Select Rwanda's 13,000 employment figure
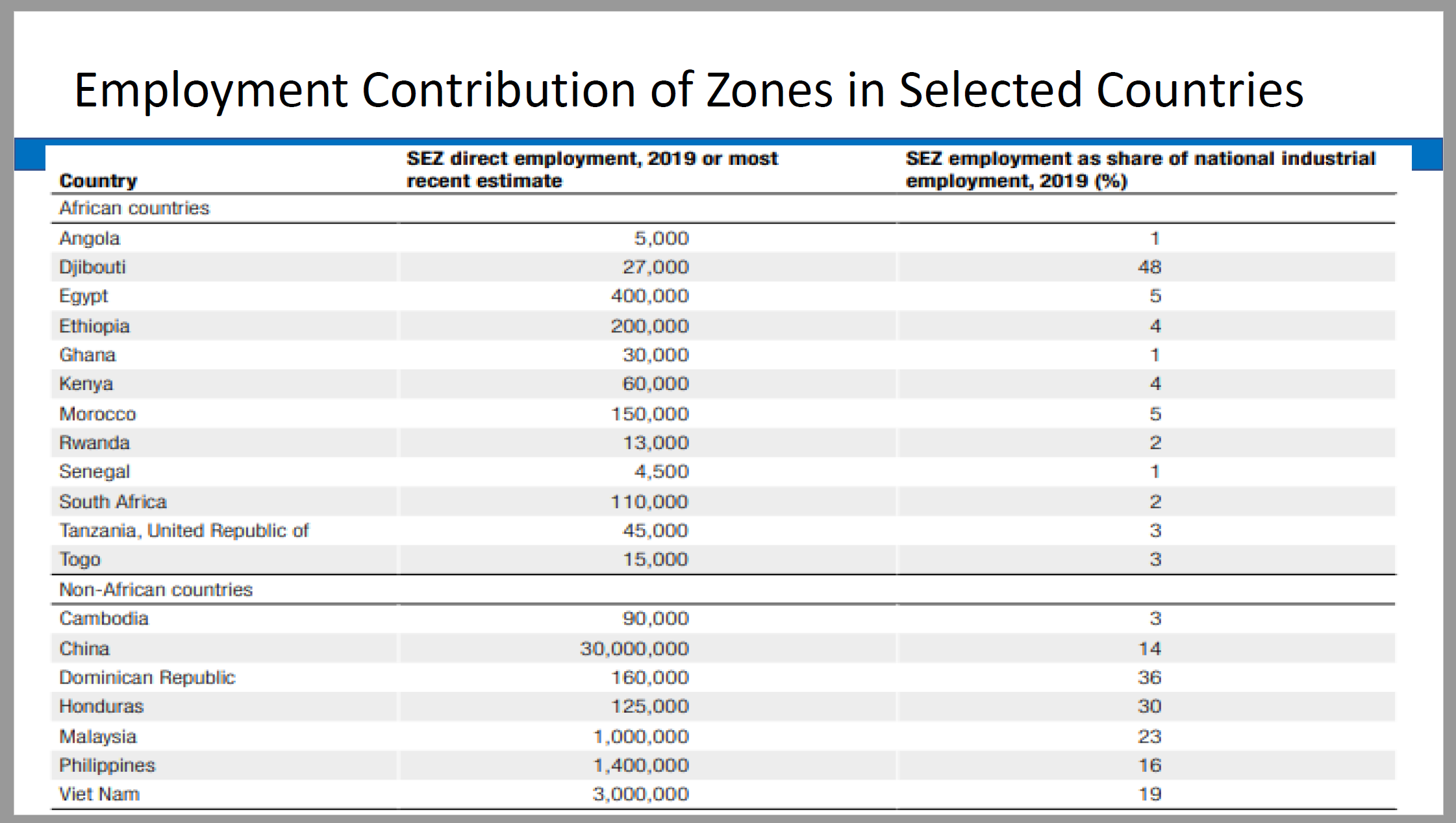This screenshot has width=1456, height=823. tap(656, 443)
